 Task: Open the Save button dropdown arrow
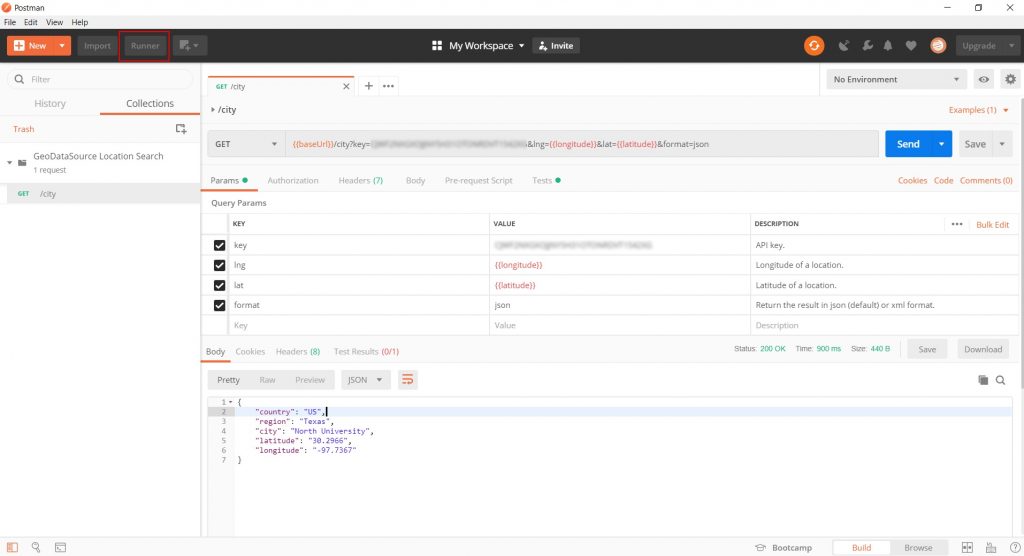1002,144
